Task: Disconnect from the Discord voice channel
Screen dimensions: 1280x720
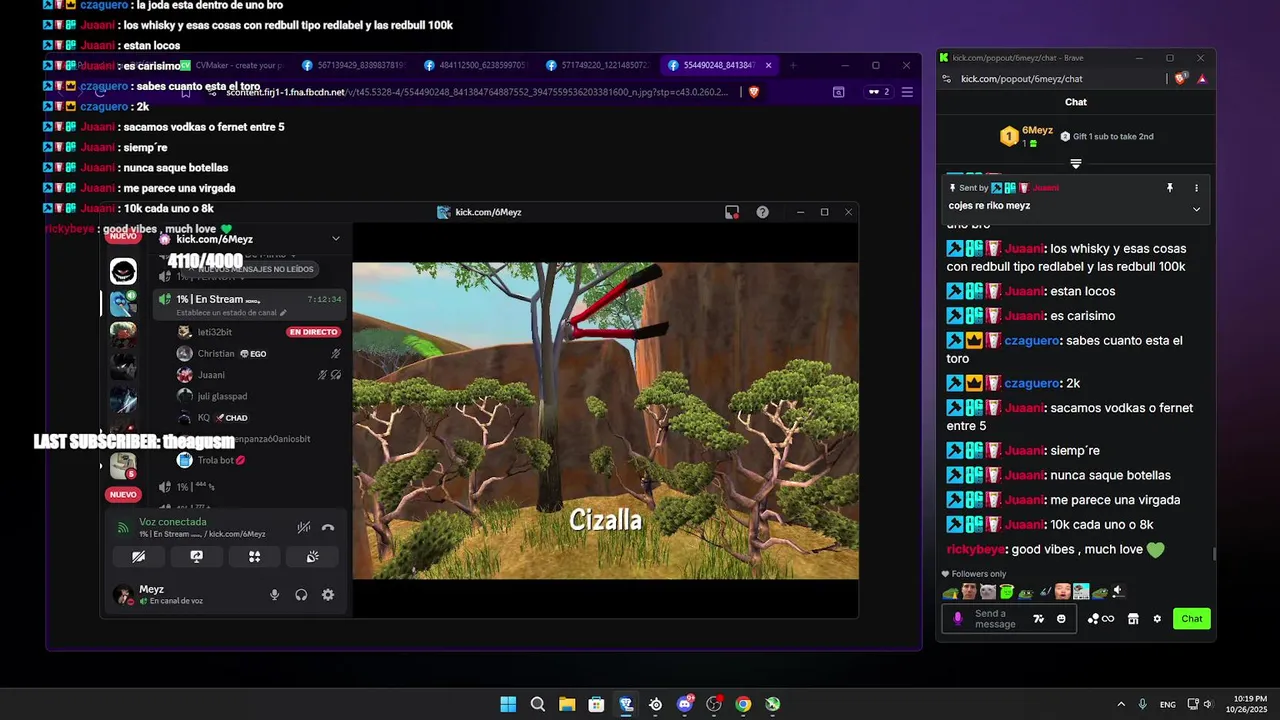Action: coord(327,528)
